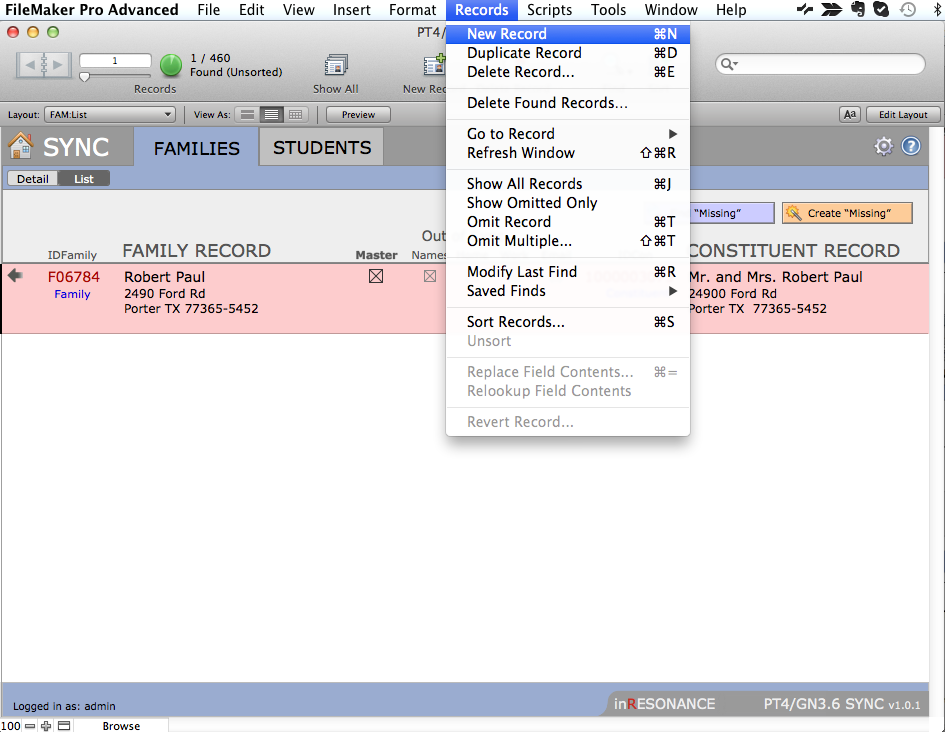Viewport: 945px width, 732px height.
Task: Click the green found set pie icon
Action: point(171,65)
